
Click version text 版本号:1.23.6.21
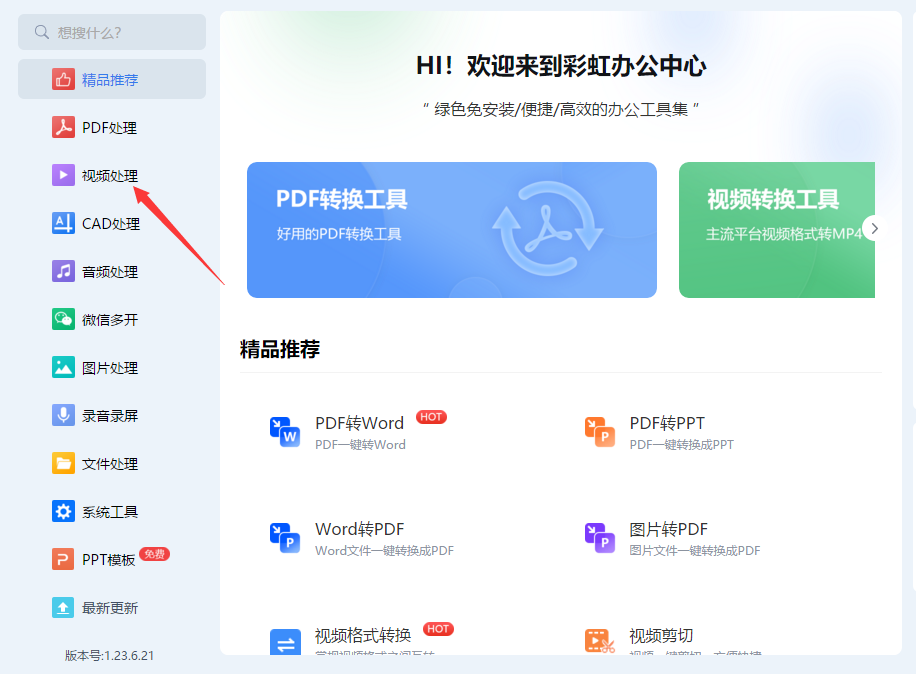coord(109,656)
